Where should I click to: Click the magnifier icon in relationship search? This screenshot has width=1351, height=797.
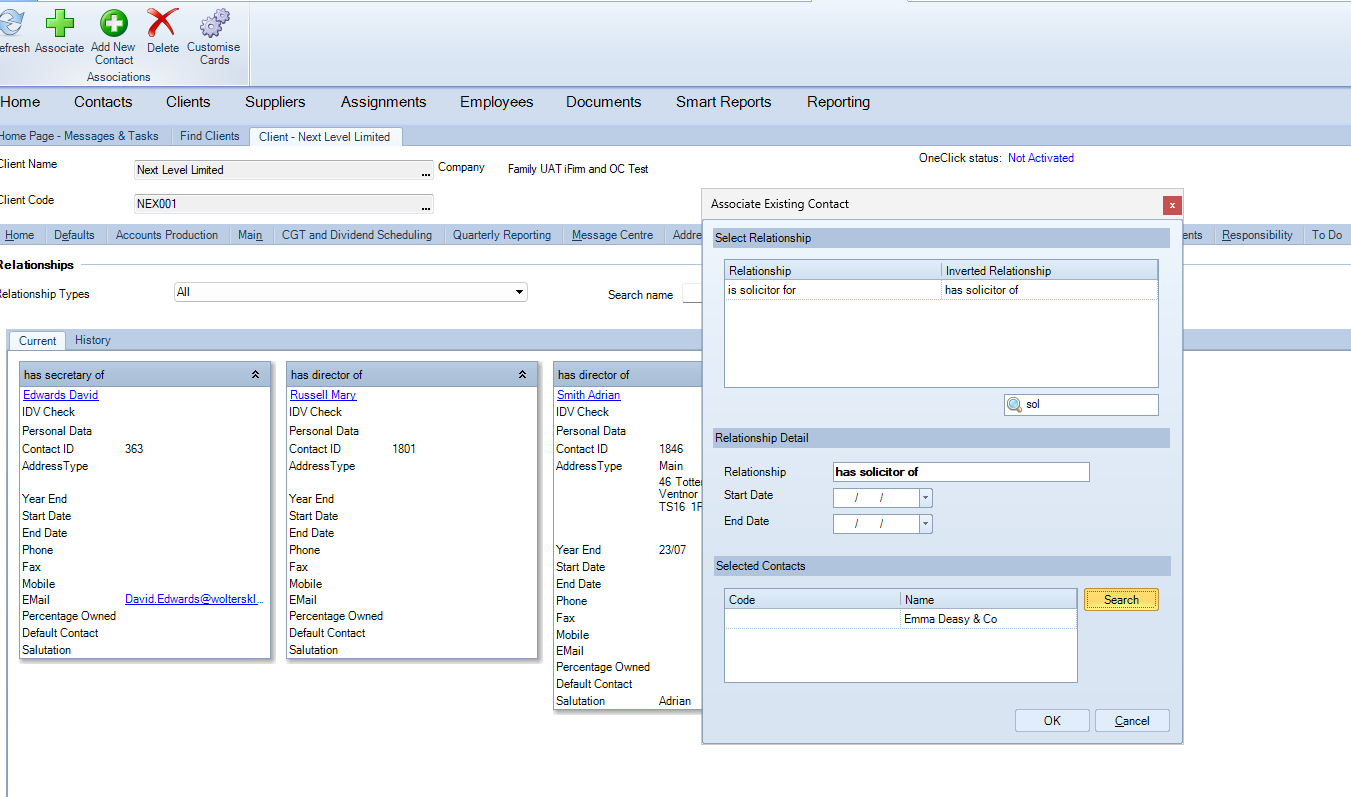point(1014,405)
